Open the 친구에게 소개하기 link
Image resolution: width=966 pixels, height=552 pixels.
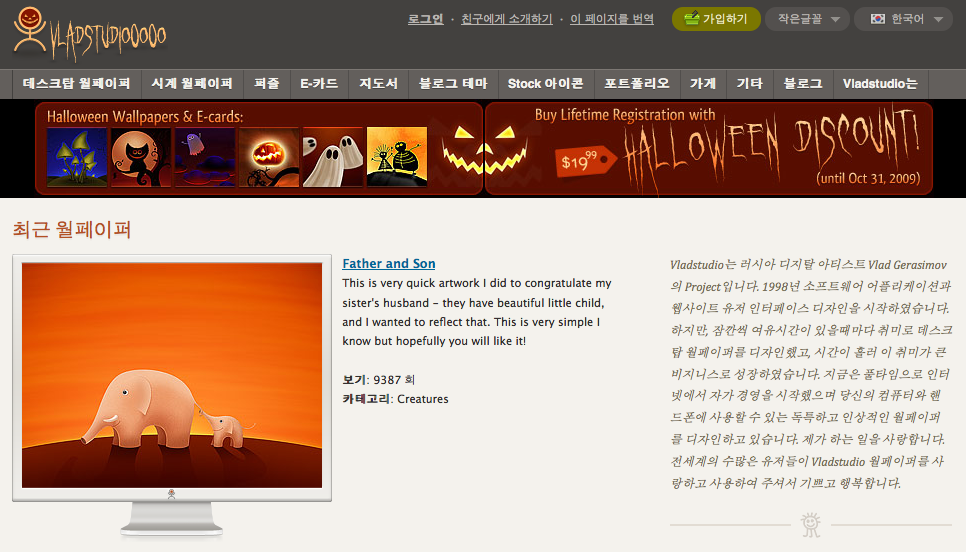click(x=506, y=19)
